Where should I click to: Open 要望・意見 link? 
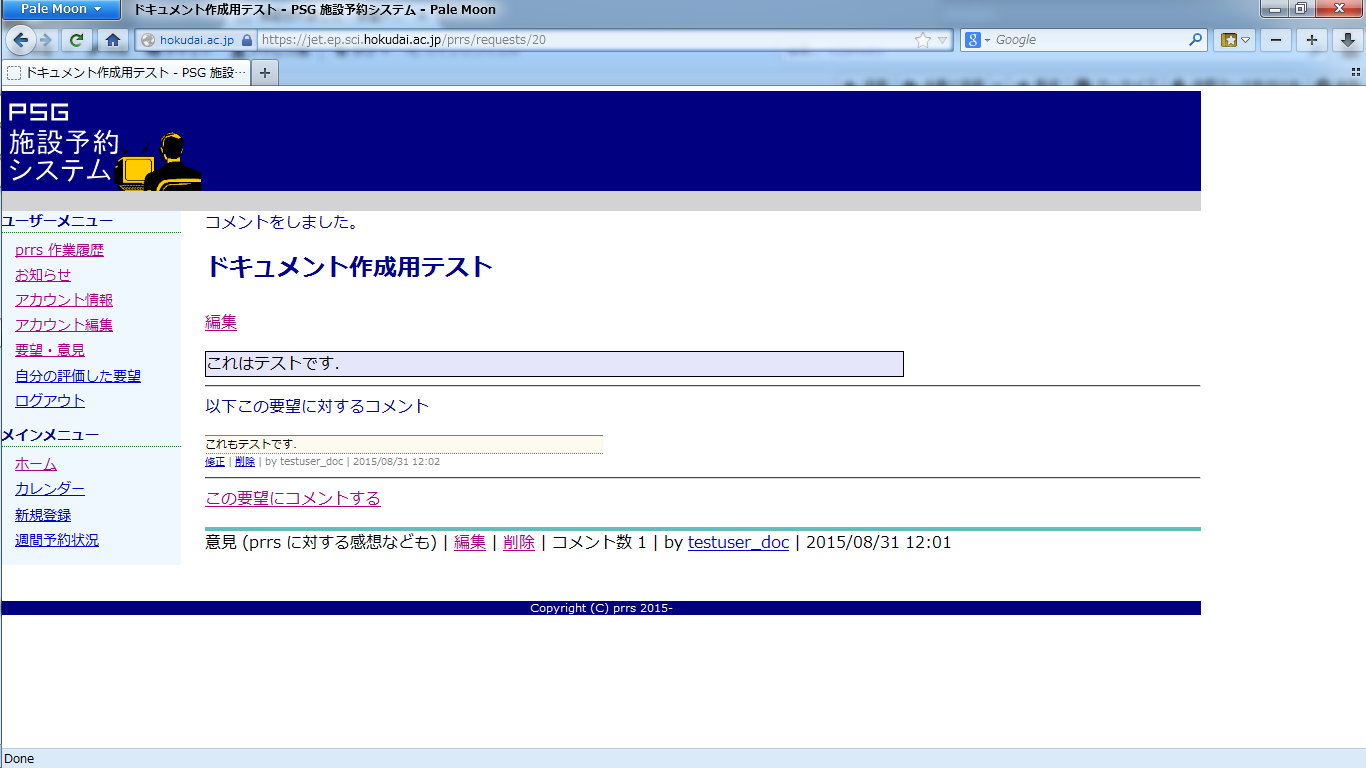[50, 350]
